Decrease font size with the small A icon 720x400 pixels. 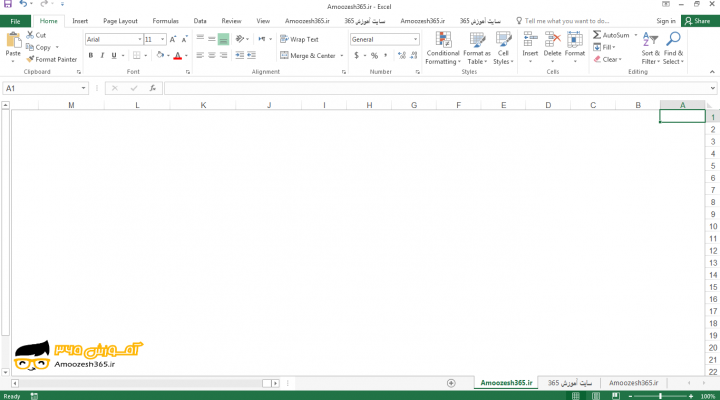[x=184, y=39]
